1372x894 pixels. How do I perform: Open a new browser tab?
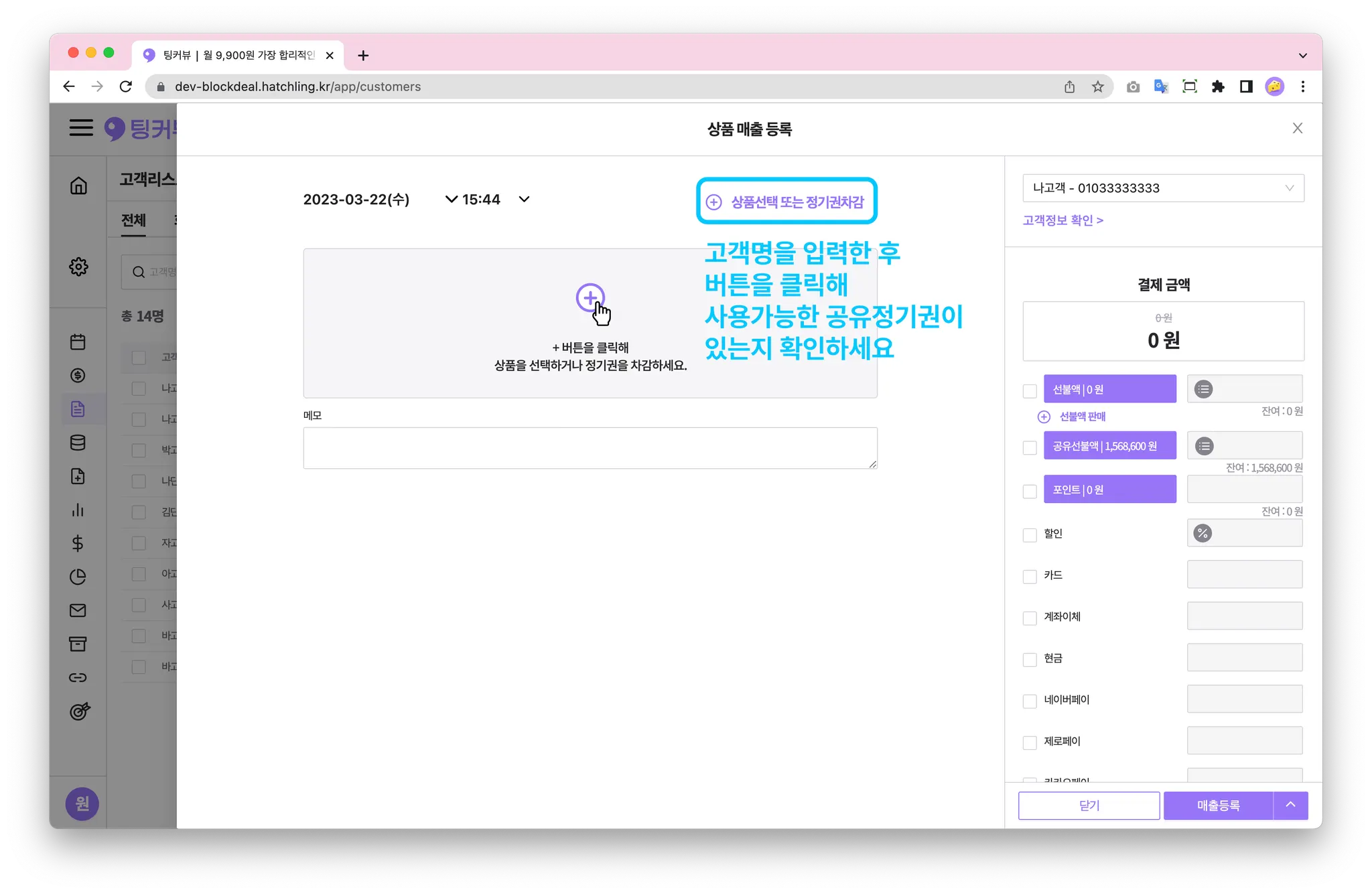[363, 56]
